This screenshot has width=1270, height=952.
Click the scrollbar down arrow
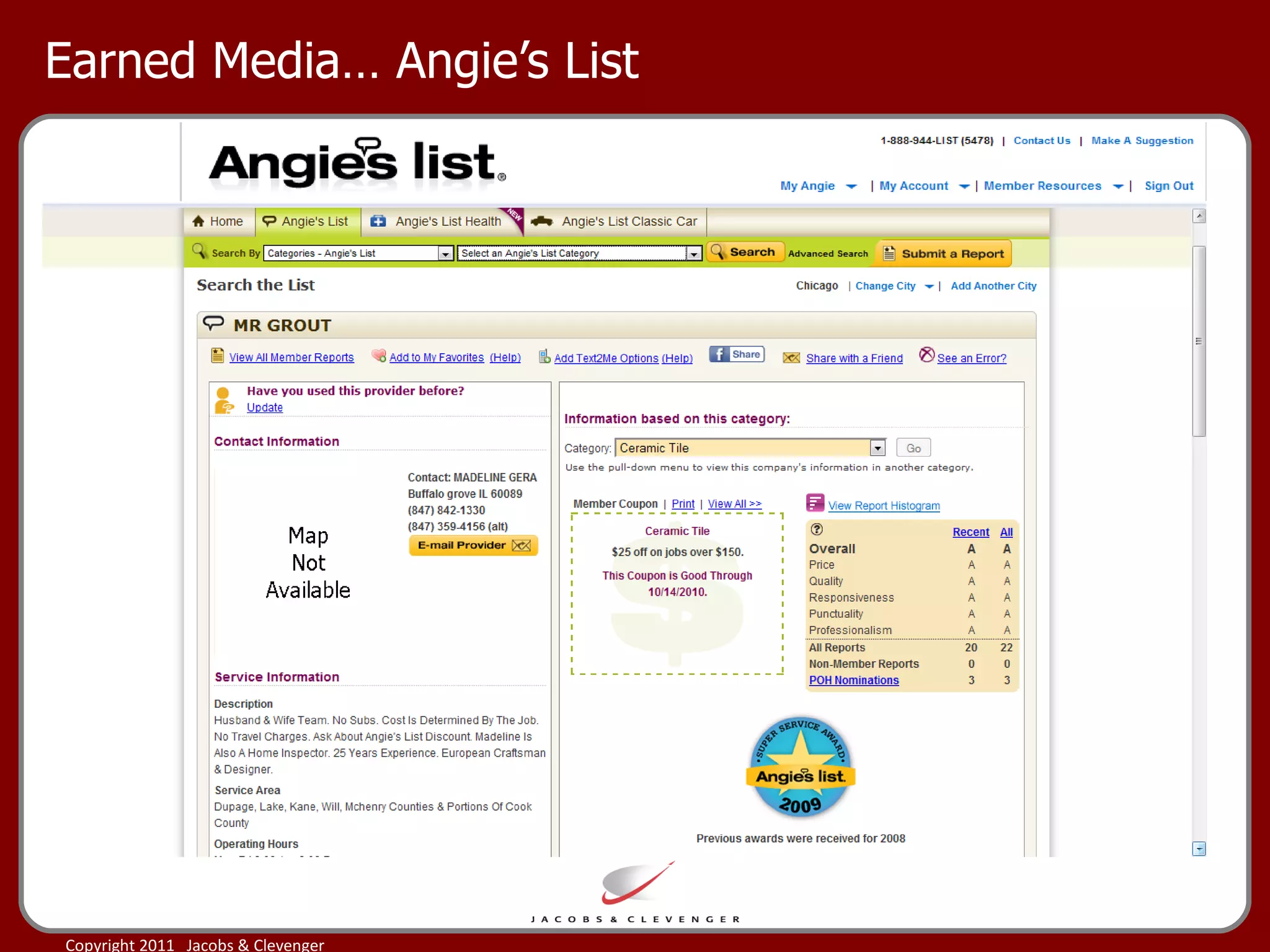(x=1199, y=848)
